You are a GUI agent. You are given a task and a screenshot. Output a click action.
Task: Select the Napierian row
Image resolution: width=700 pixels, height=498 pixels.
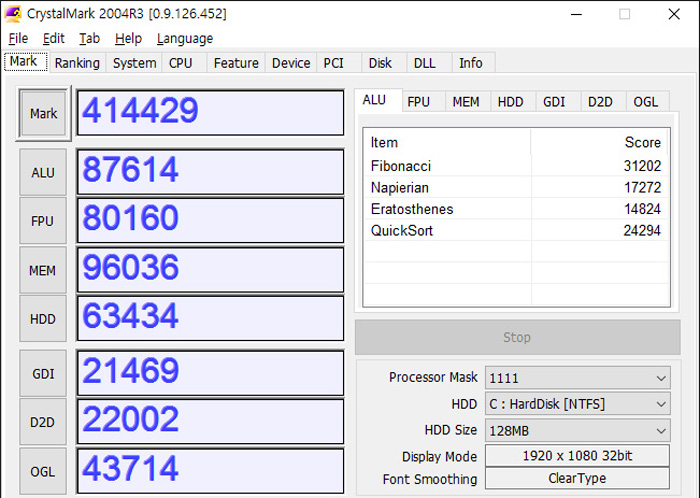coord(517,187)
